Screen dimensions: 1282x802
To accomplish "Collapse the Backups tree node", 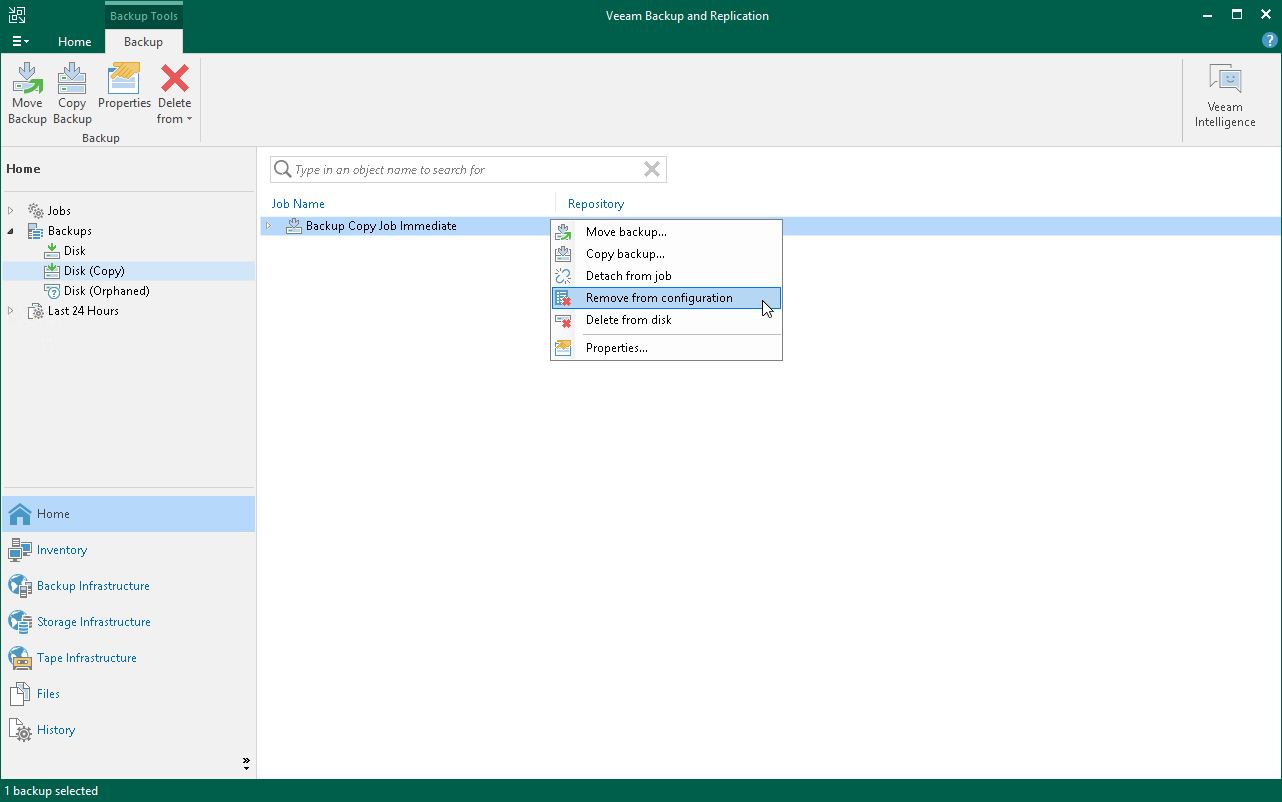I will click(x=10, y=230).
